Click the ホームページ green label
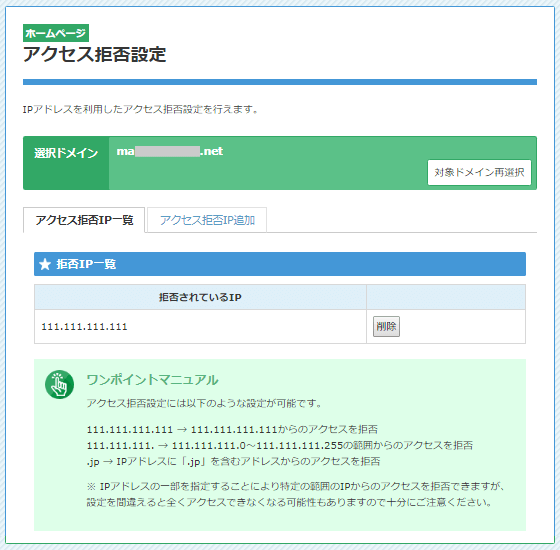560x550 pixels. (56, 33)
